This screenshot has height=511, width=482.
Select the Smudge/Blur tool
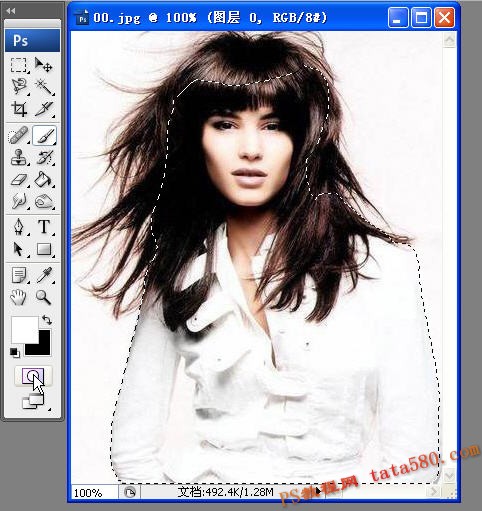tap(19, 201)
